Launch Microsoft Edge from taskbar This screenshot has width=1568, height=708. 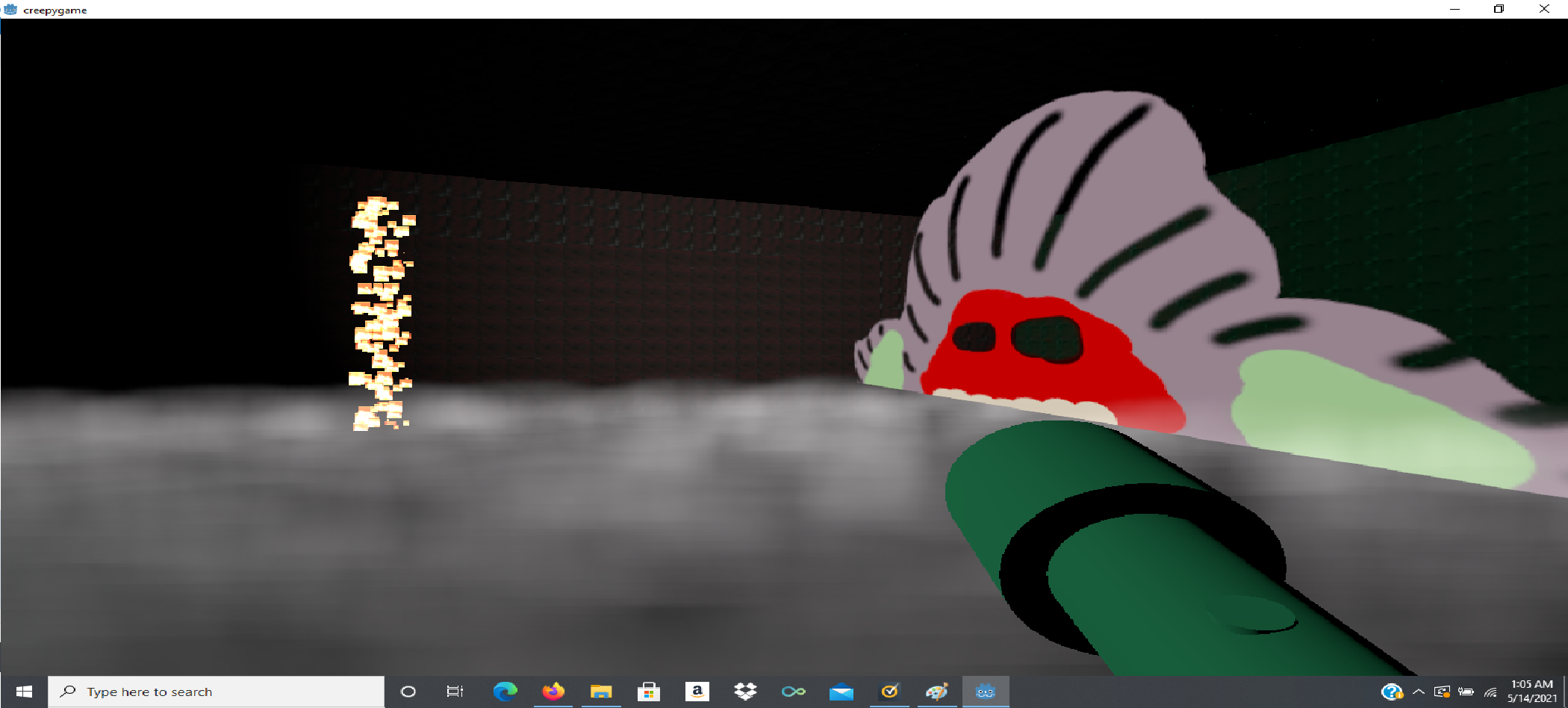click(505, 692)
